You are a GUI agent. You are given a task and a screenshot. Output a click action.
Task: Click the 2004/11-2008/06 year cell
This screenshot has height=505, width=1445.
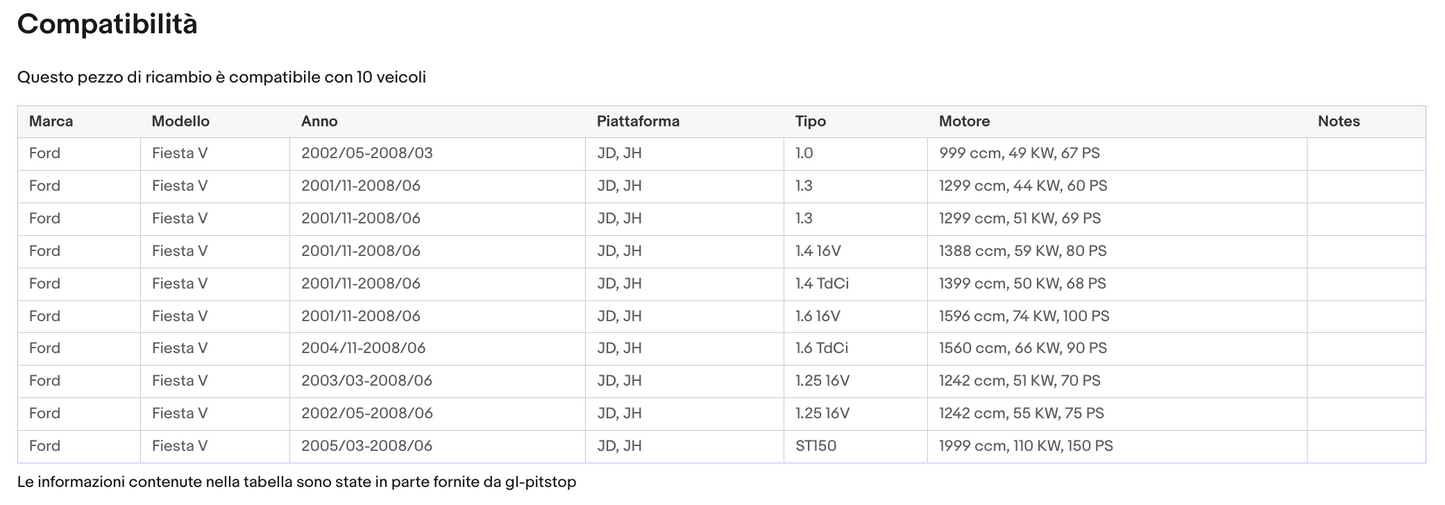click(x=363, y=349)
